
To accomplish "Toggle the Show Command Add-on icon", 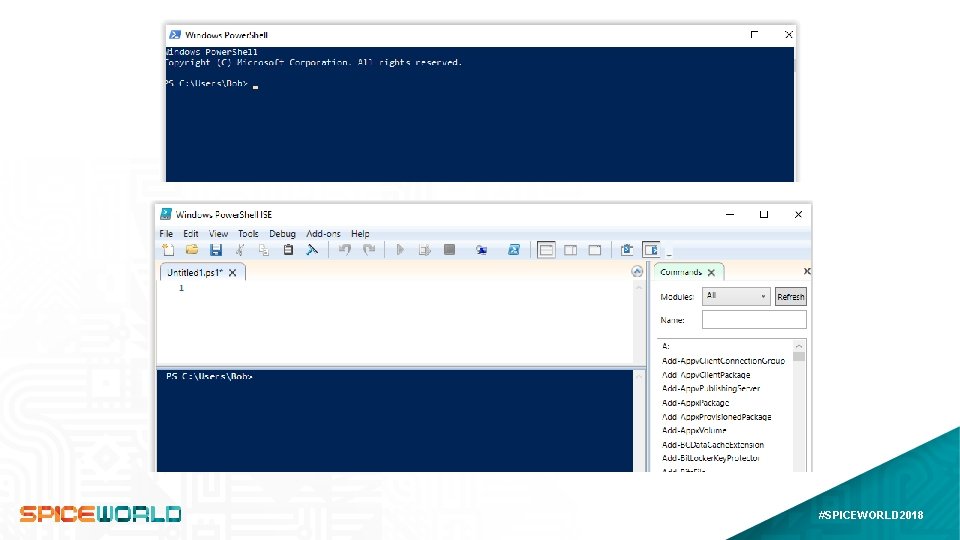I will coord(651,250).
